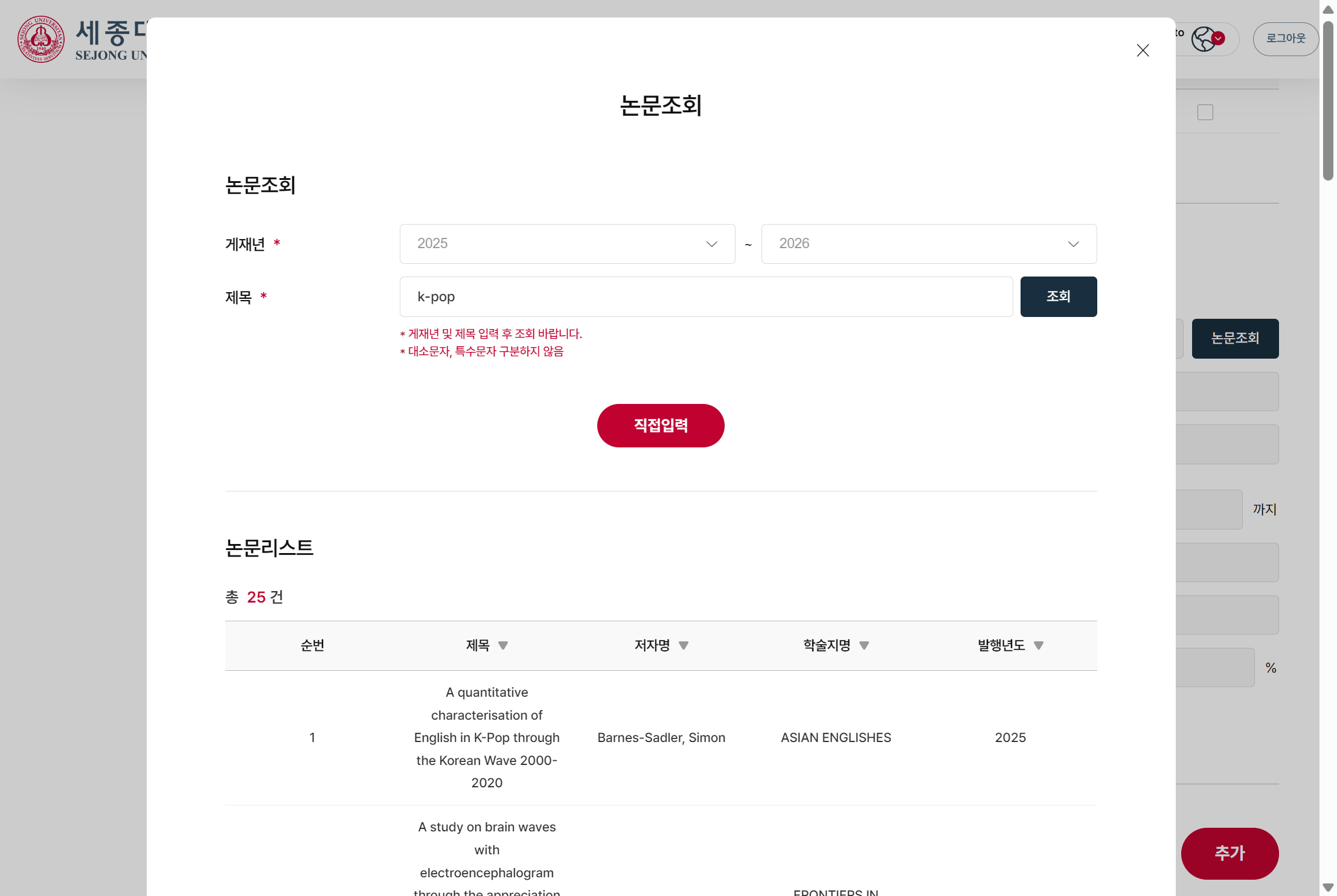The height and width of the screenshot is (896, 1337).
Task: Click the scrollbar down arrow
Action: pos(1328,887)
